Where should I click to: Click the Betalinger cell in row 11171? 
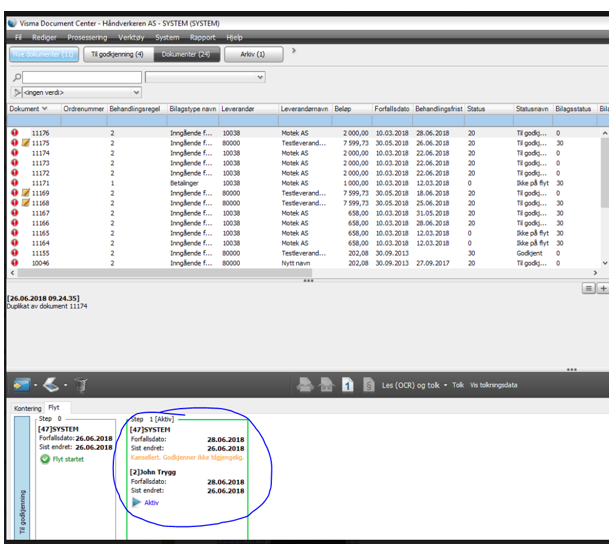tap(184, 183)
